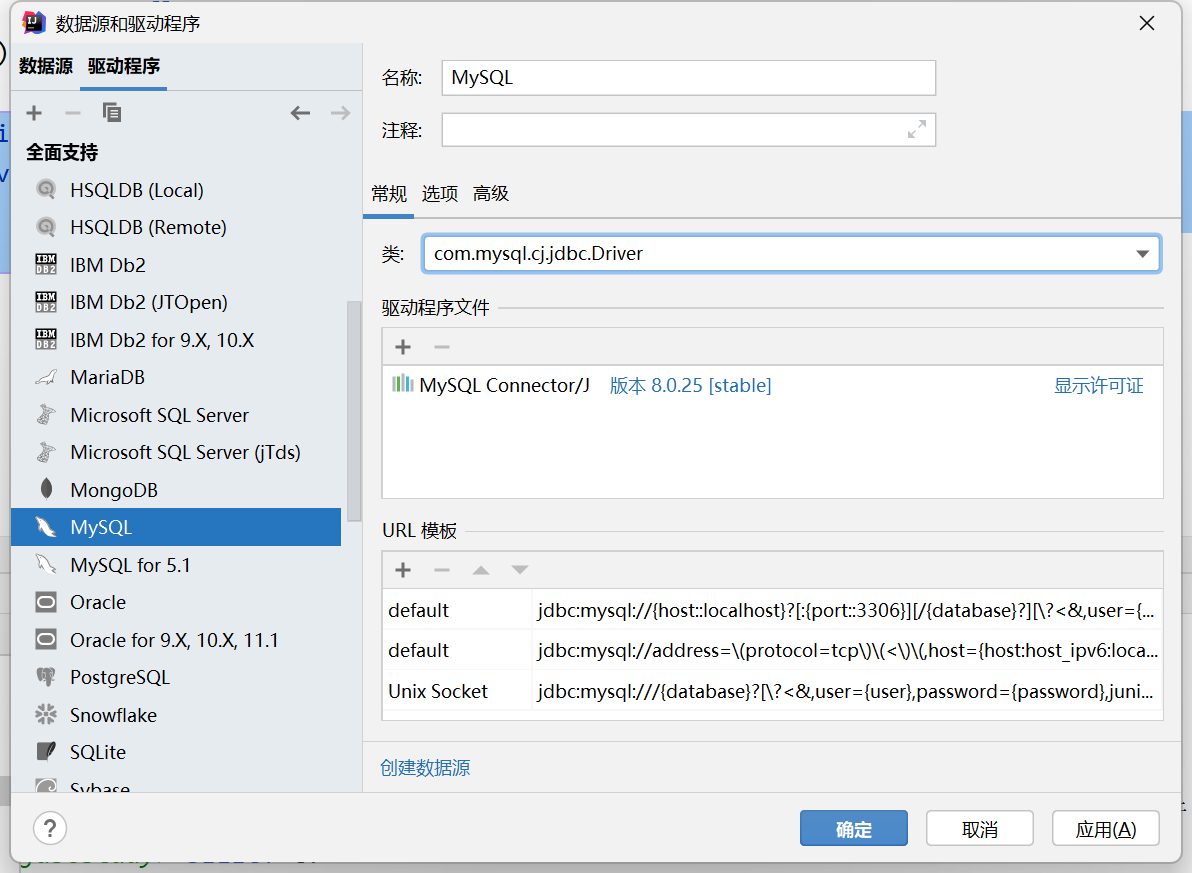Select MongoDB in driver list
Image resolution: width=1192 pixels, height=873 pixels.
176,490
